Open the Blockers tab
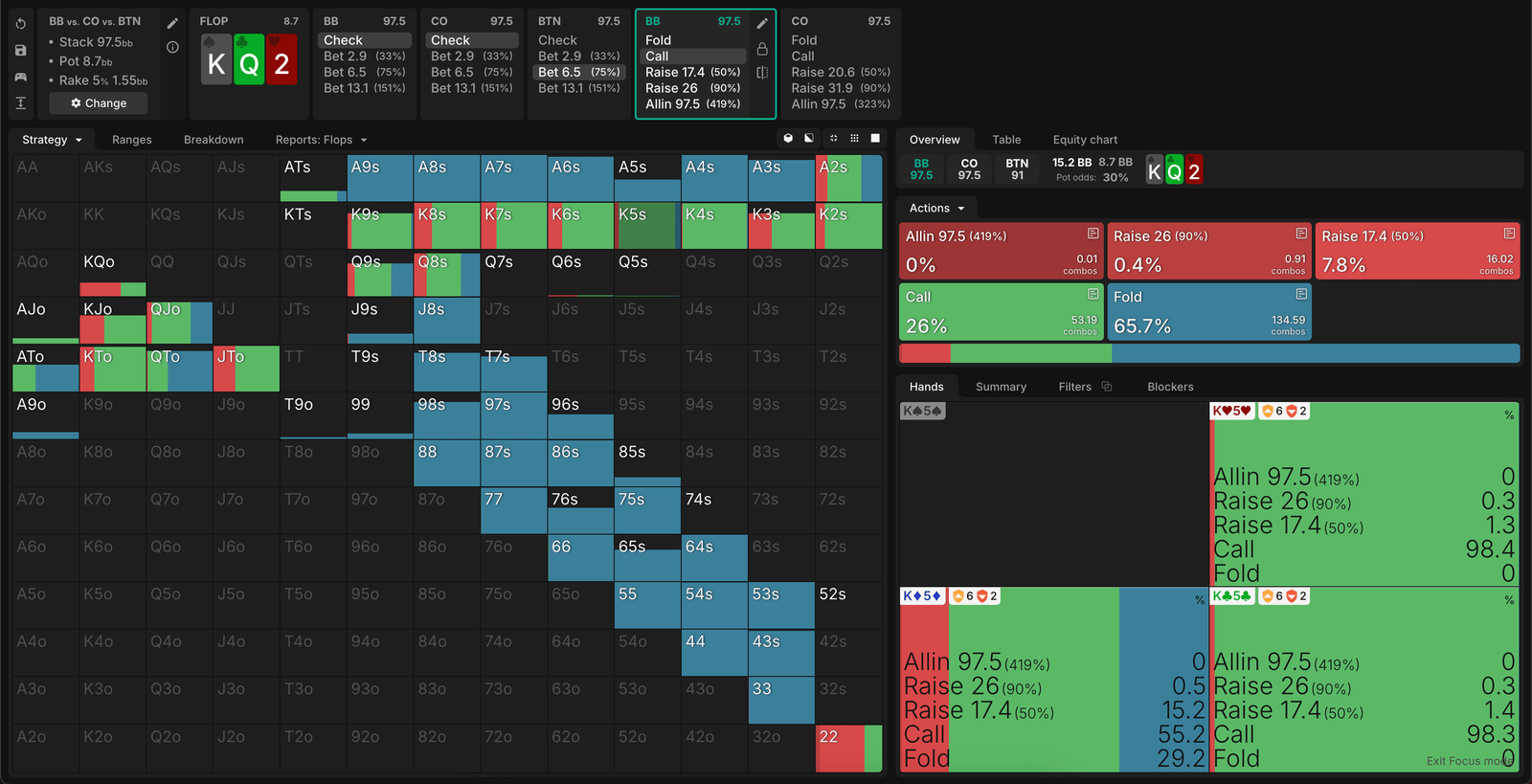Viewport: 1532px width, 784px height. 1170,387
